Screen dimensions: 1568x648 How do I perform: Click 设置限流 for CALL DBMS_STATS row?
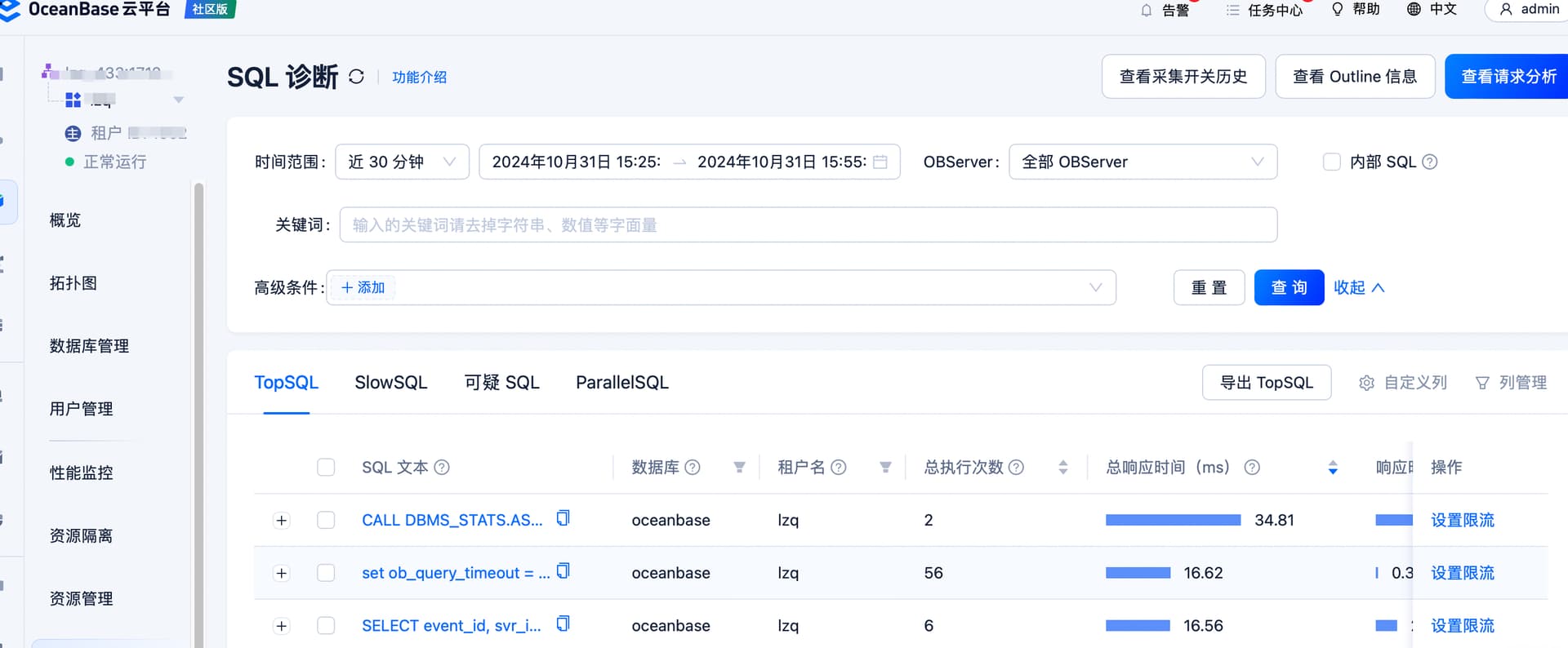[x=1462, y=520]
